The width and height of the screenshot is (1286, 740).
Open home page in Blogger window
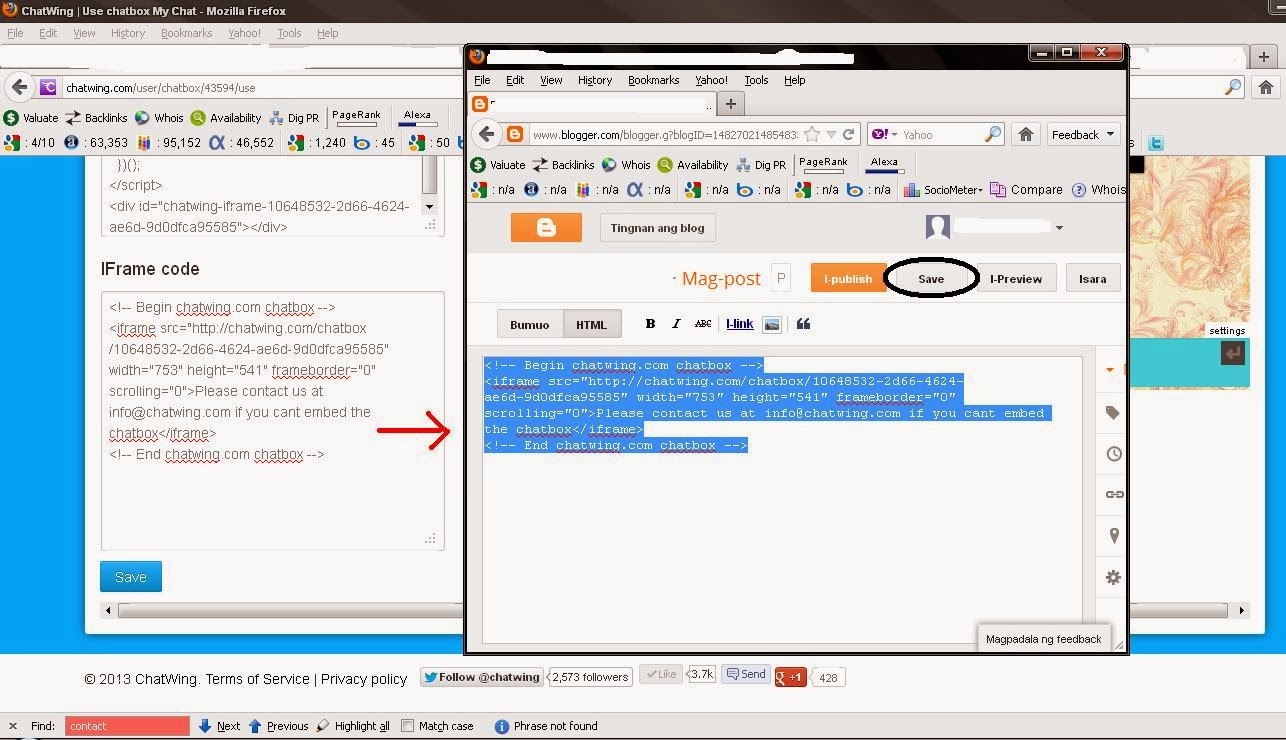[x=1025, y=134]
